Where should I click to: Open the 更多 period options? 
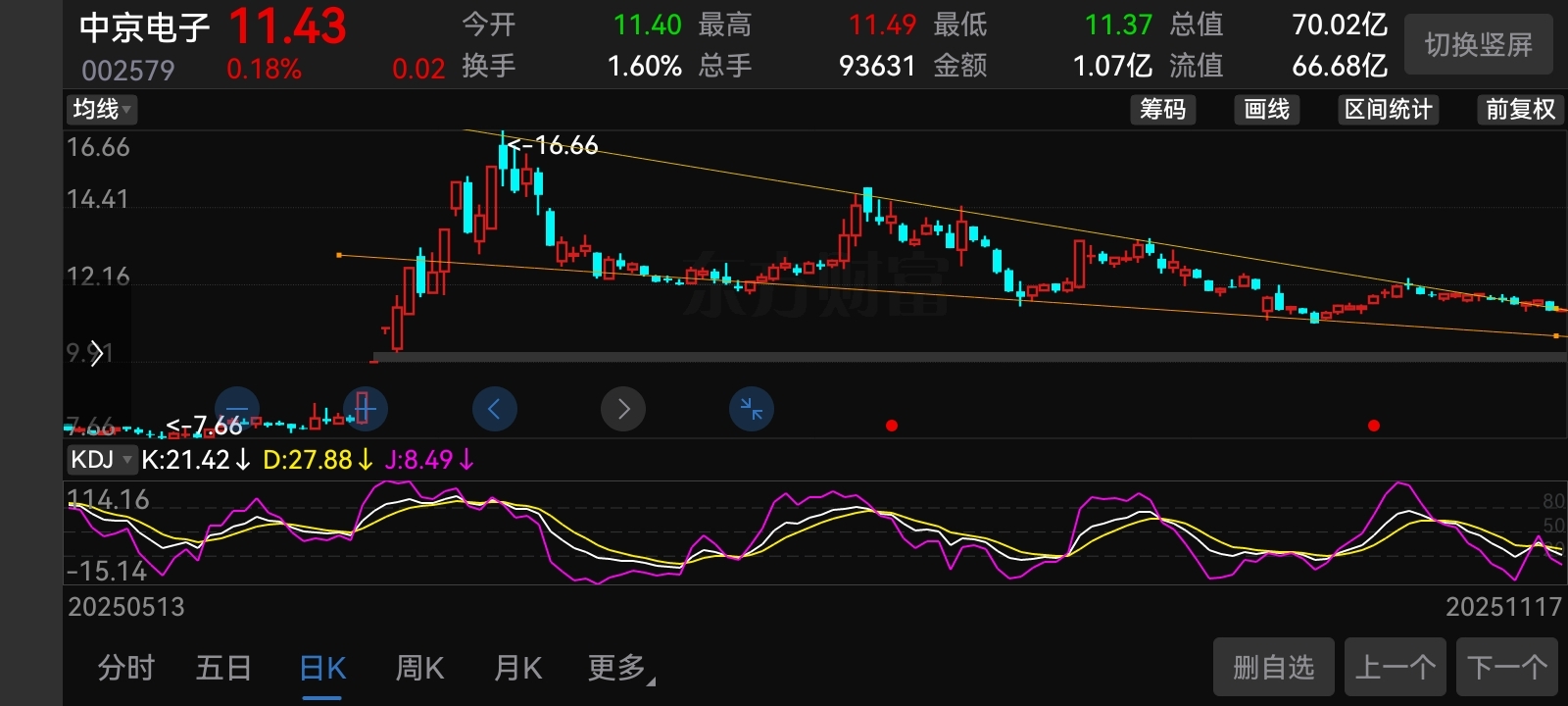pos(621,669)
